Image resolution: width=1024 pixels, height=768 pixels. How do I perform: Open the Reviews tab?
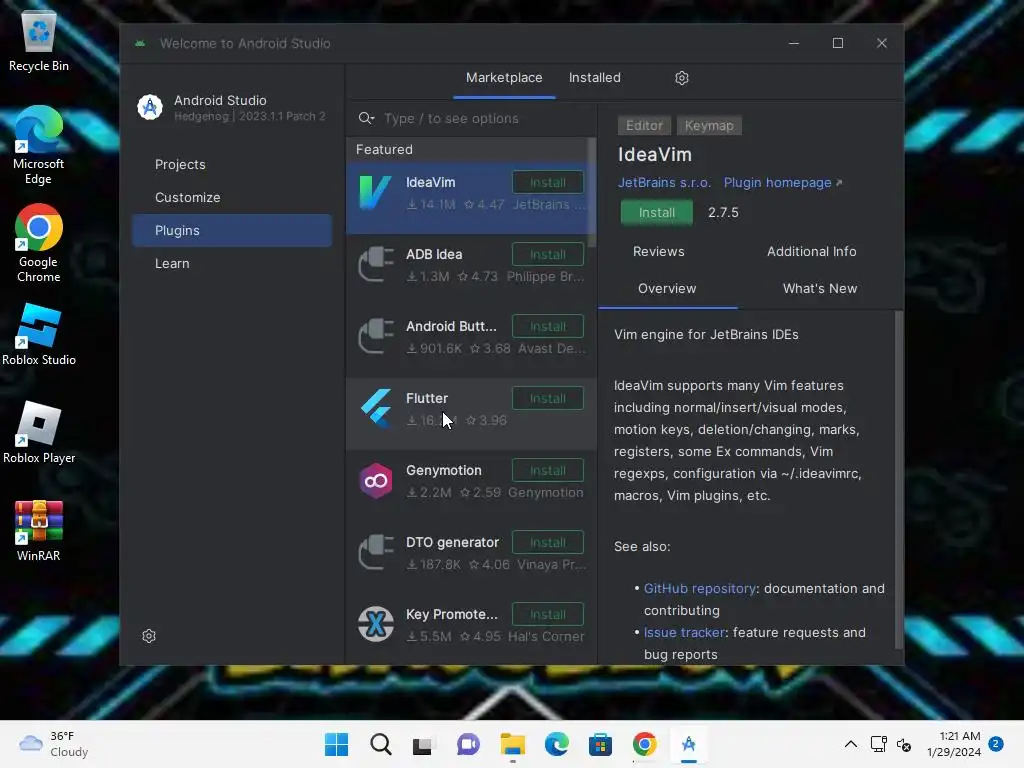click(x=658, y=251)
